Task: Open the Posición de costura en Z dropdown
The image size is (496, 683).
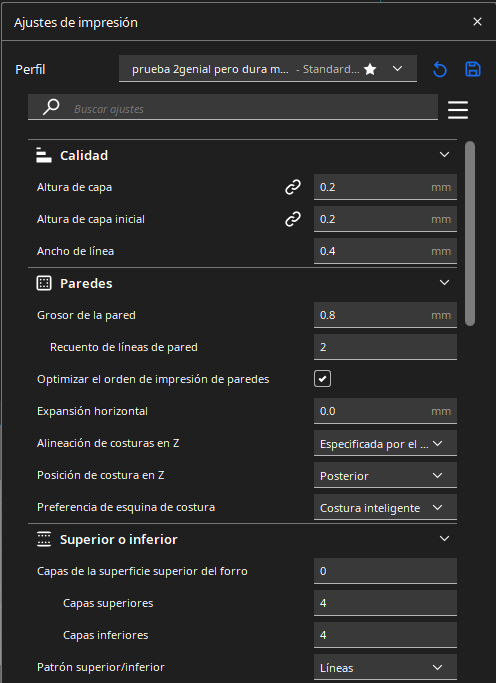Action: 385,476
